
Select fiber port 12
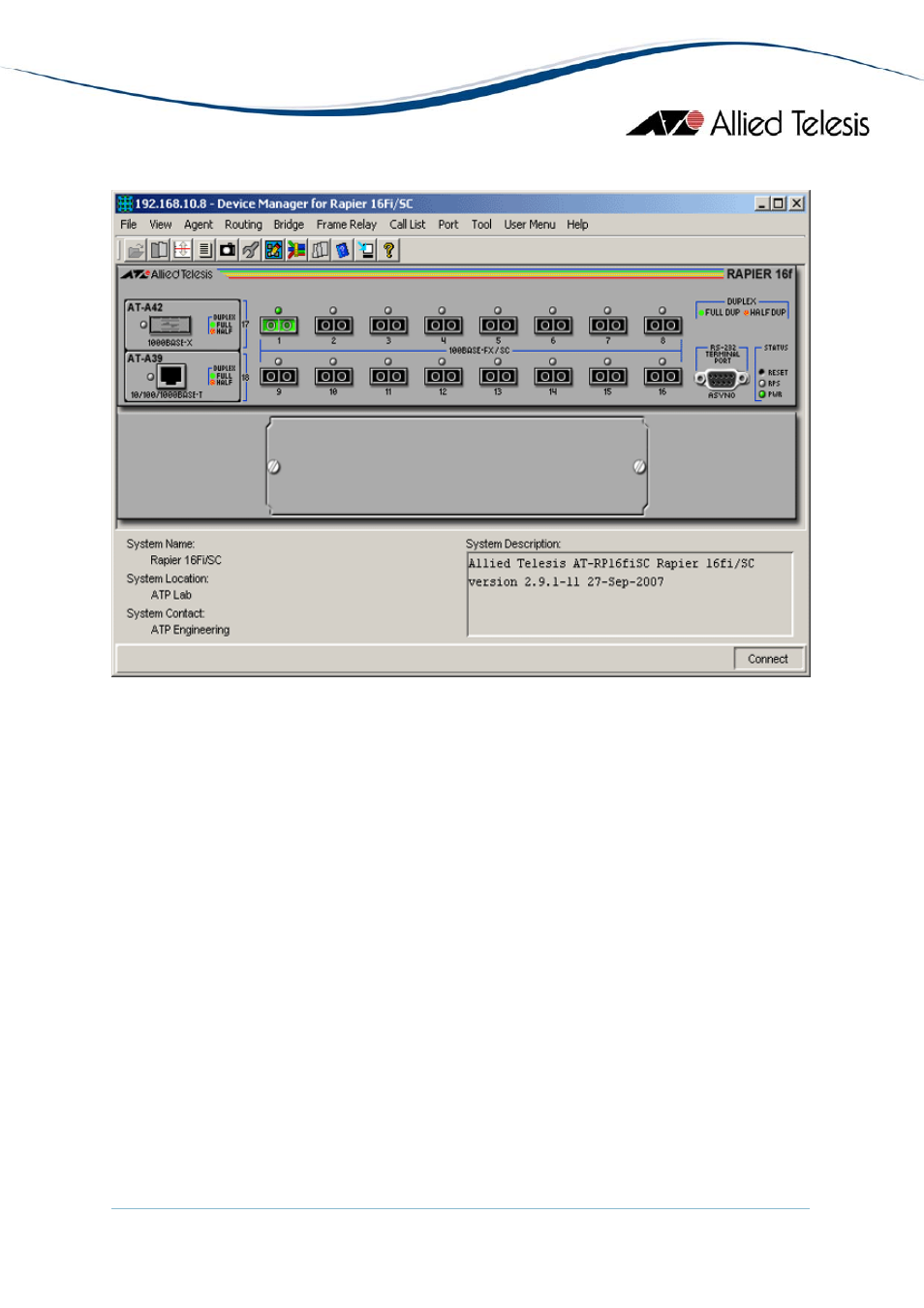443,376
